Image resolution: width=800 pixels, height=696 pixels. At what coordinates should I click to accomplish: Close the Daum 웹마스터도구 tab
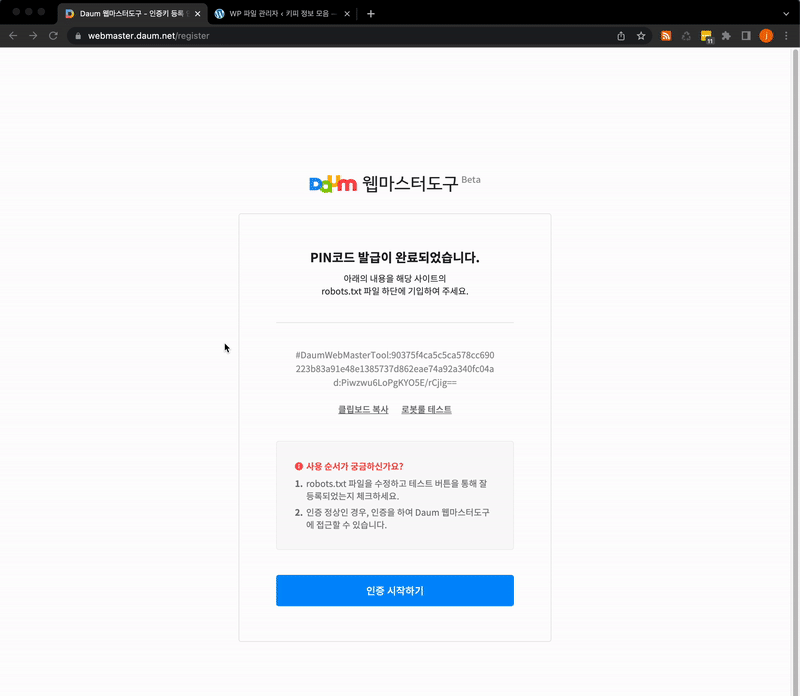coord(197,14)
